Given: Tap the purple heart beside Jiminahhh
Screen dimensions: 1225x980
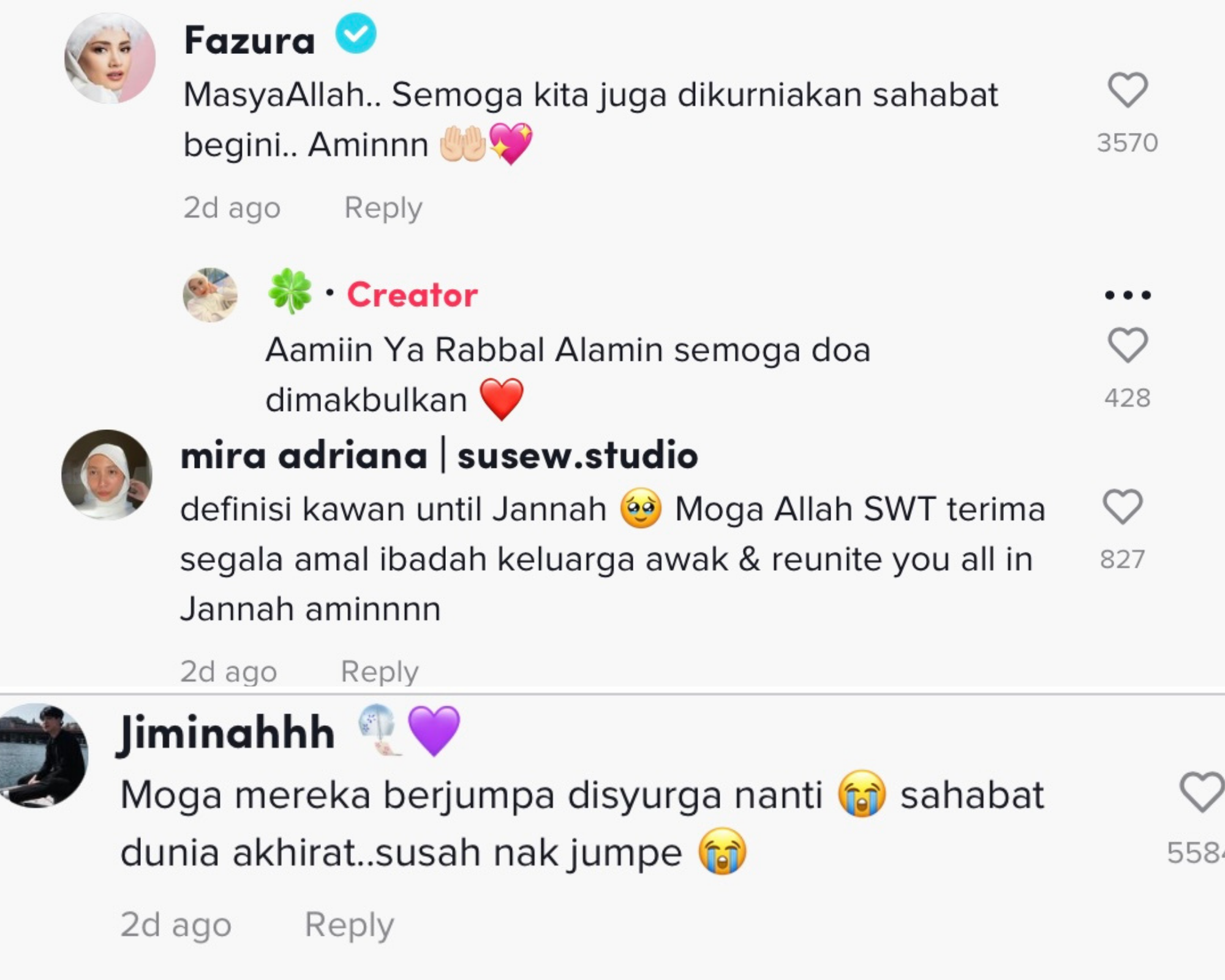Looking at the screenshot, I should coord(434,730).
